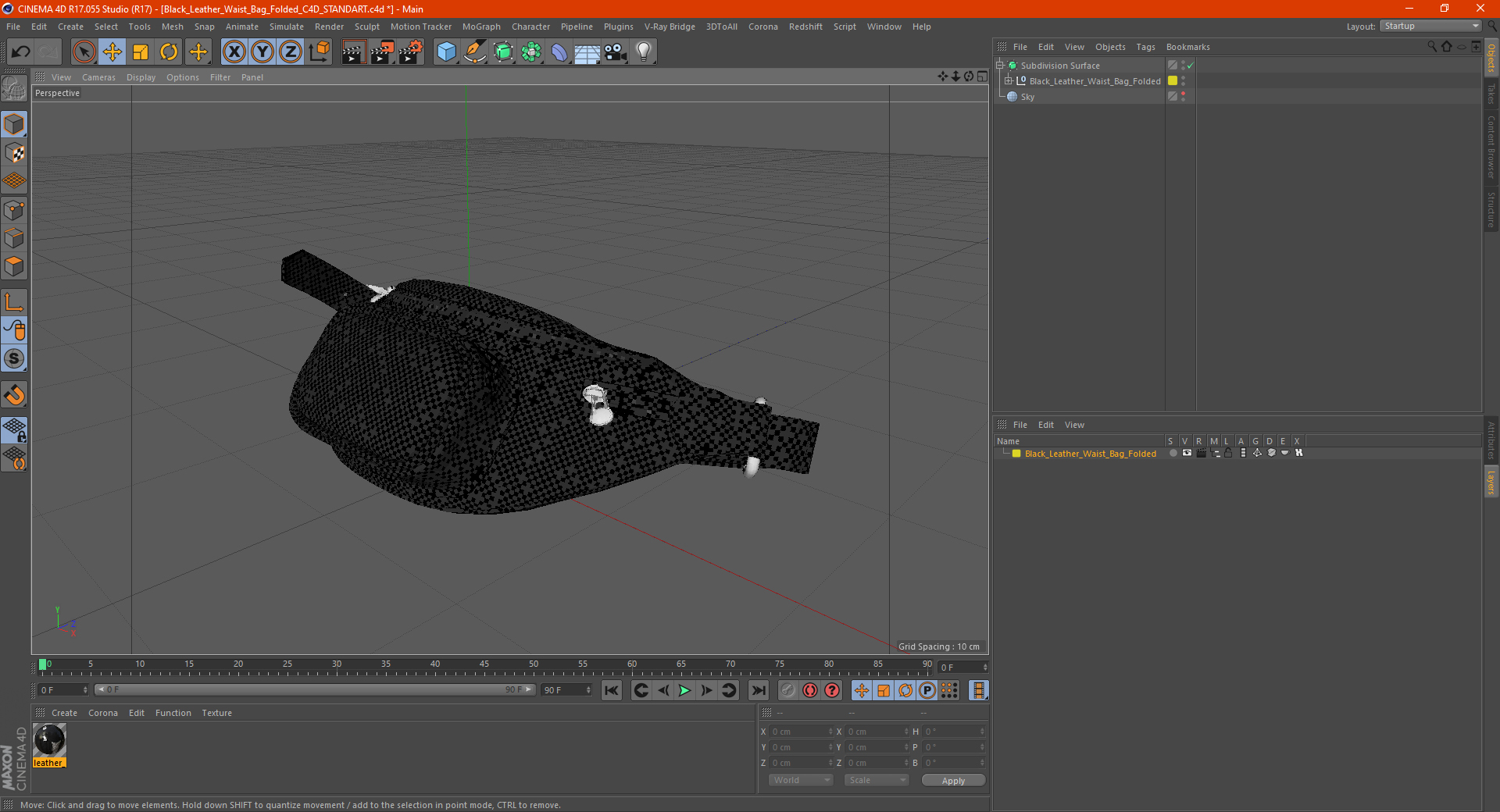The height and width of the screenshot is (812, 1500).
Task: Play the animation forward
Action: [x=684, y=690]
